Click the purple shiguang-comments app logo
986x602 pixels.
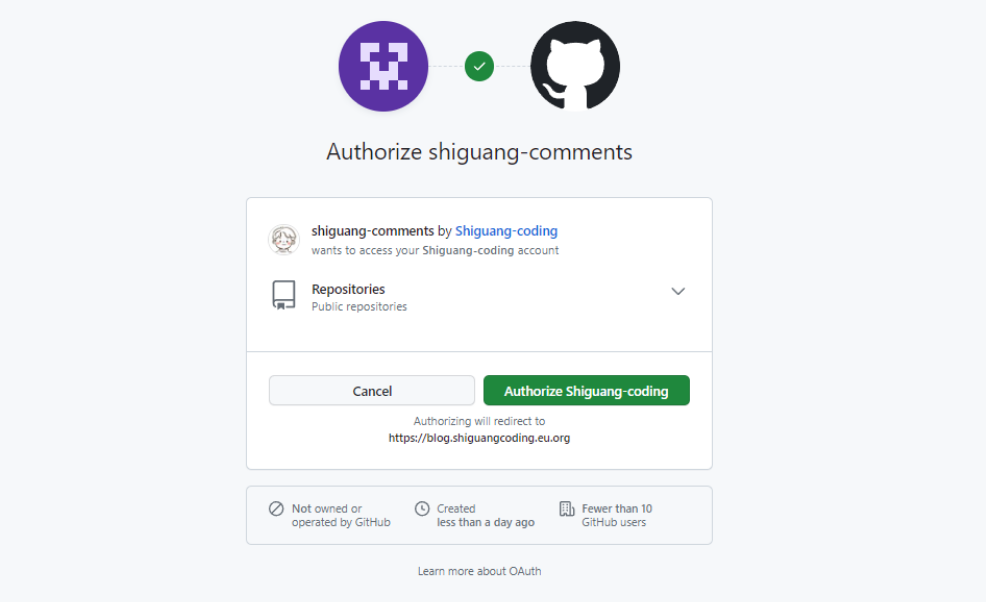click(383, 66)
